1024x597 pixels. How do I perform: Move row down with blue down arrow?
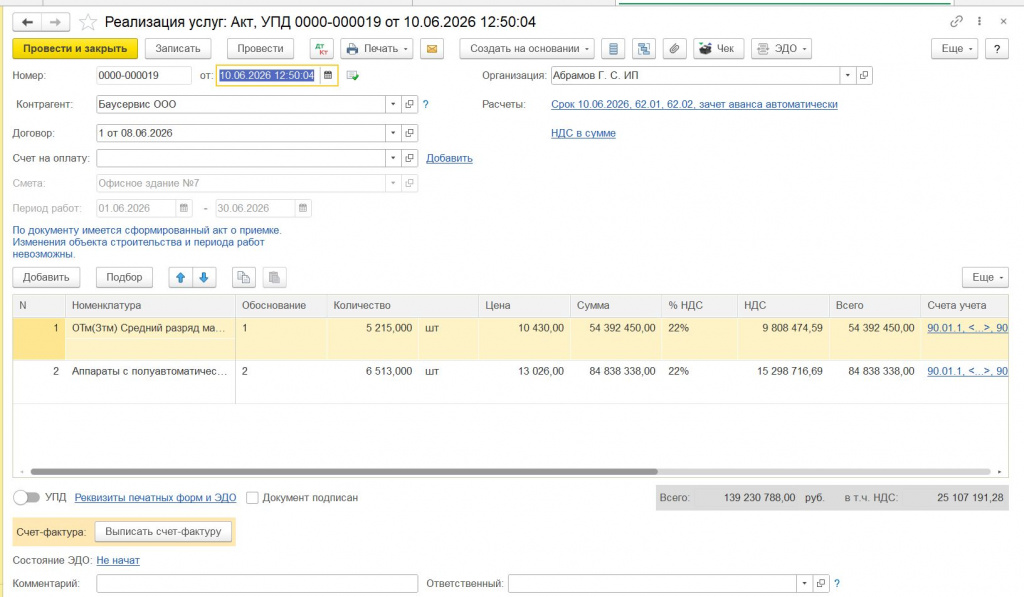pyautogui.click(x=204, y=278)
